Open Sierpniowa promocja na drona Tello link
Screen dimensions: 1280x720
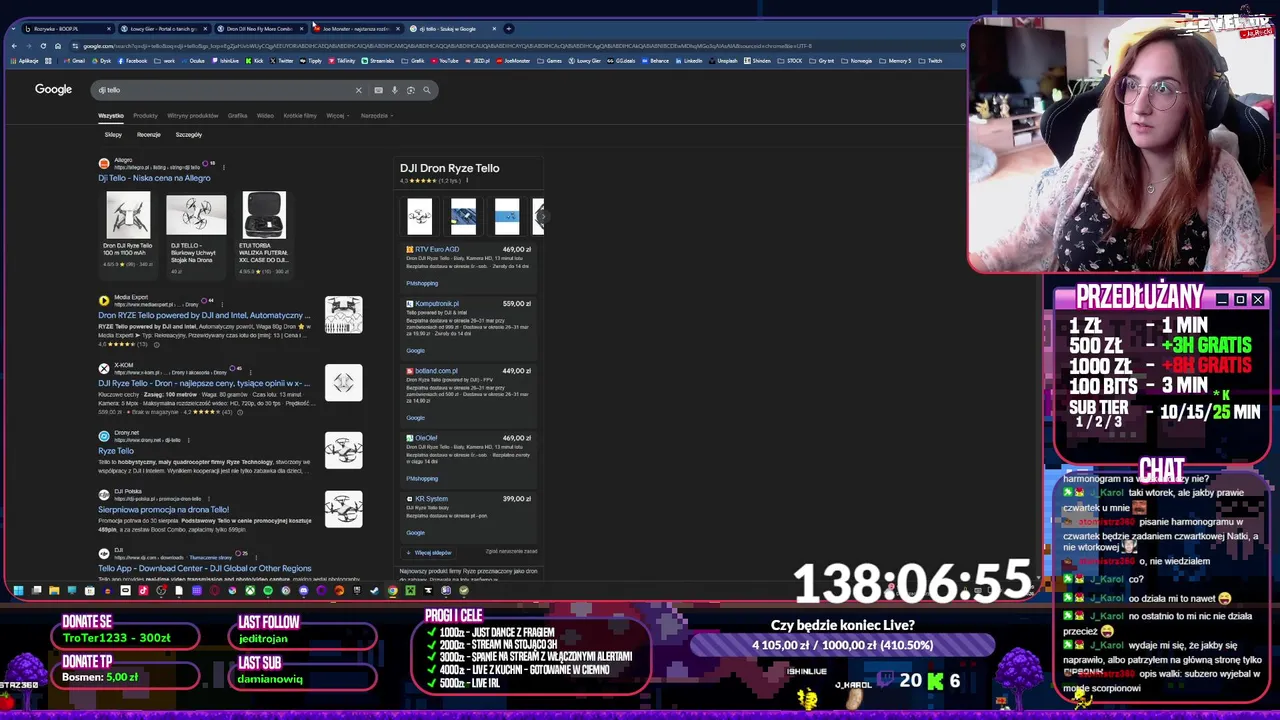point(163,510)
